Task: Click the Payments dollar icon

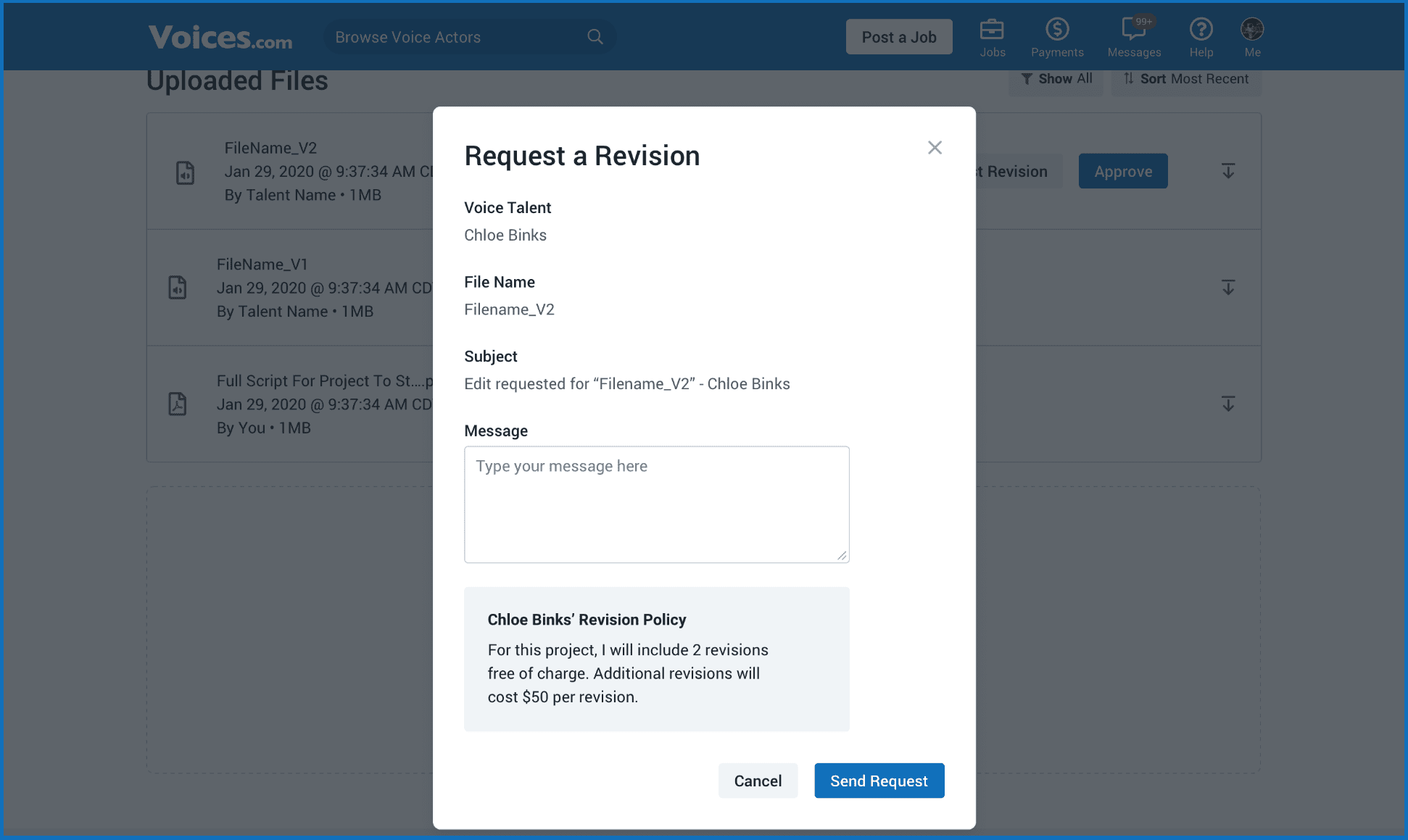Action: pyautogui.click(x=1057, y=30)
